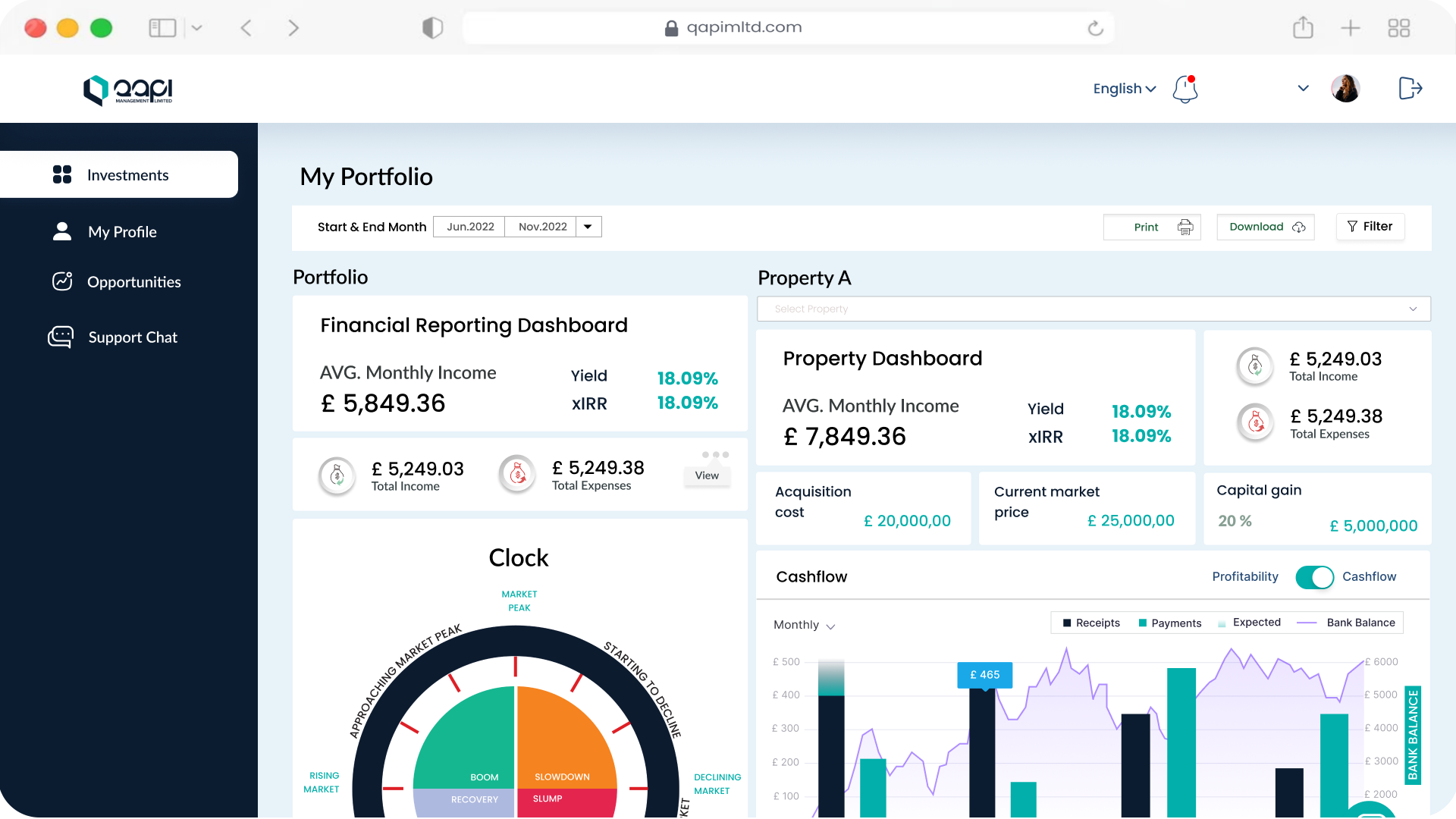Viewport: 1456px width, 819px height.
Task: Click the page reload icon
Action: coord(1095,28)
